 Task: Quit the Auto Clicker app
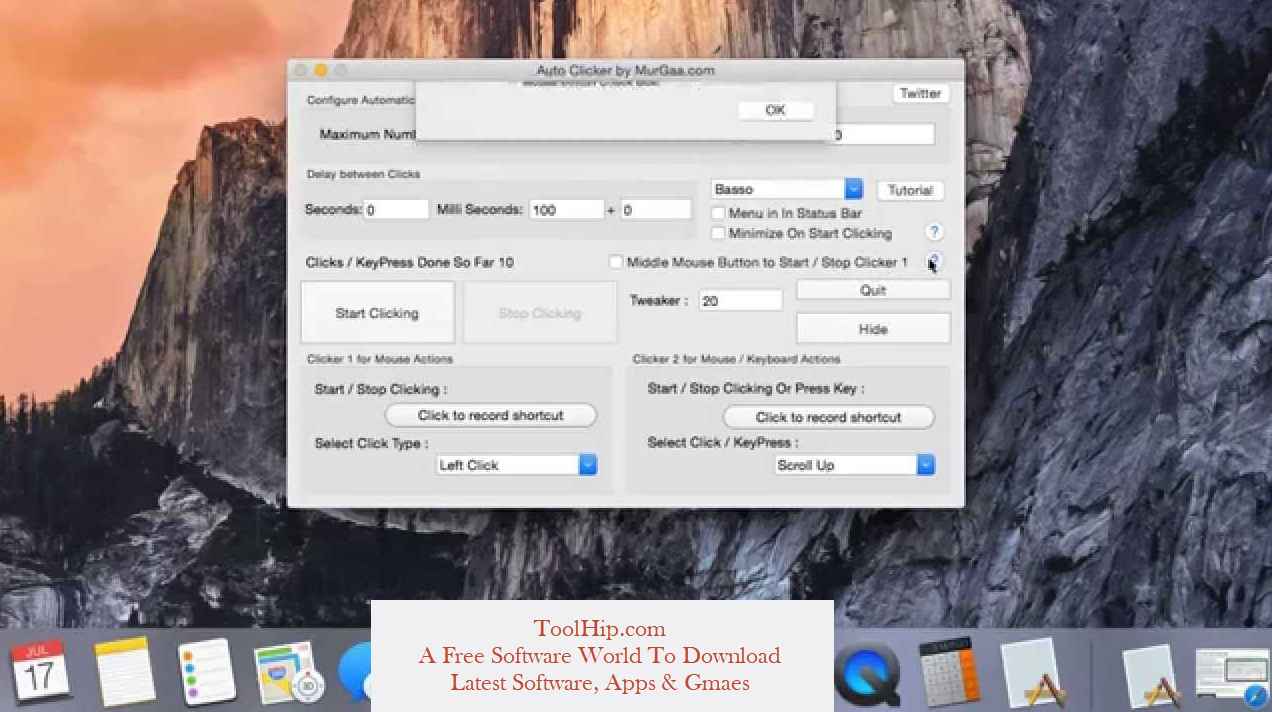pos(873,290)
